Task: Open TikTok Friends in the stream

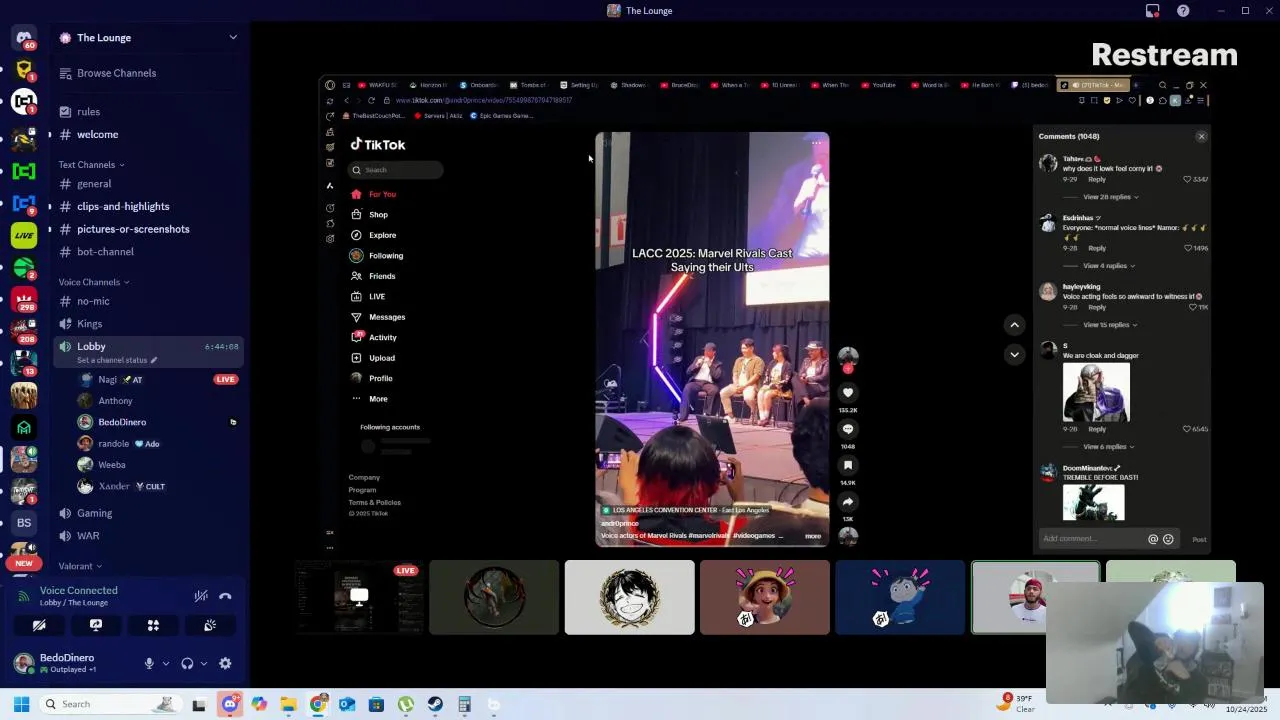Action: click(x=382, y=276)
